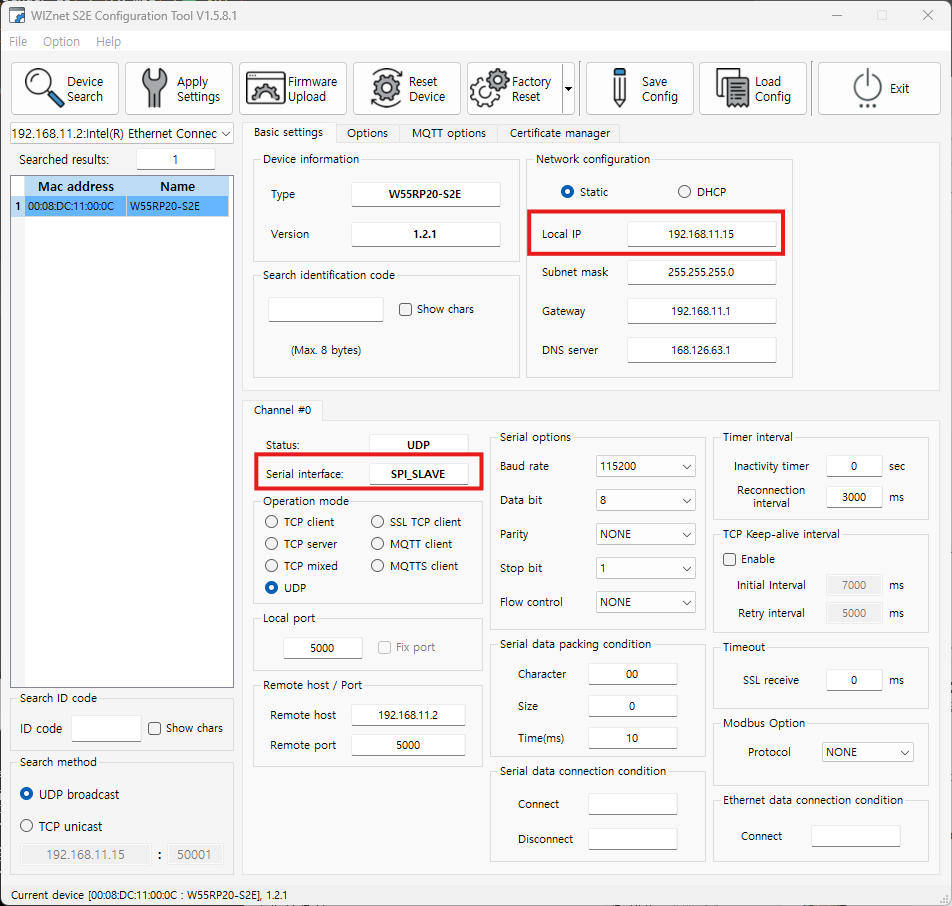The height and width of the screenshot is (906, 952).
Task: Expand the Factory Reset dropdown arrow
Action: coord(568,89)
